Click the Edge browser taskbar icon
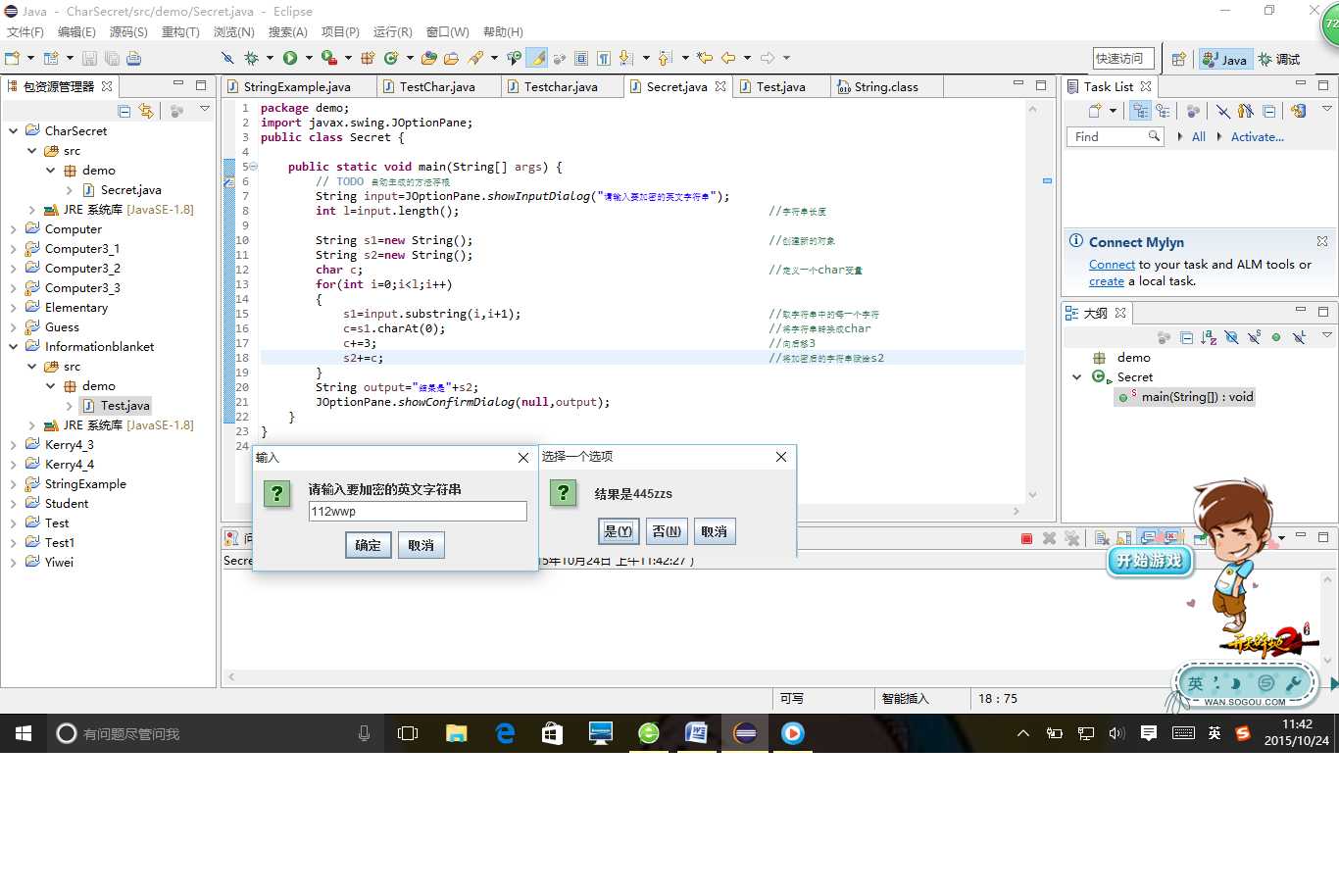Image resolution: width=1339 pixels, height=896 pixels. tap(505, 733)
